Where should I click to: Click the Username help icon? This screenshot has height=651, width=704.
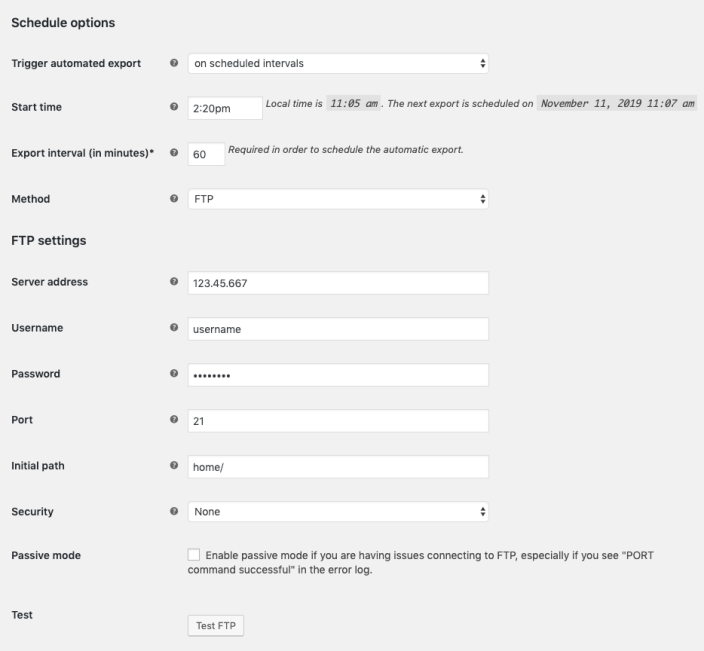pos(175,328)
